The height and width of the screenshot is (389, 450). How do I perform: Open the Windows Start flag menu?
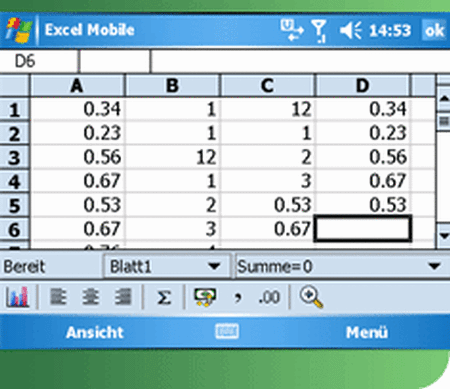19,30
